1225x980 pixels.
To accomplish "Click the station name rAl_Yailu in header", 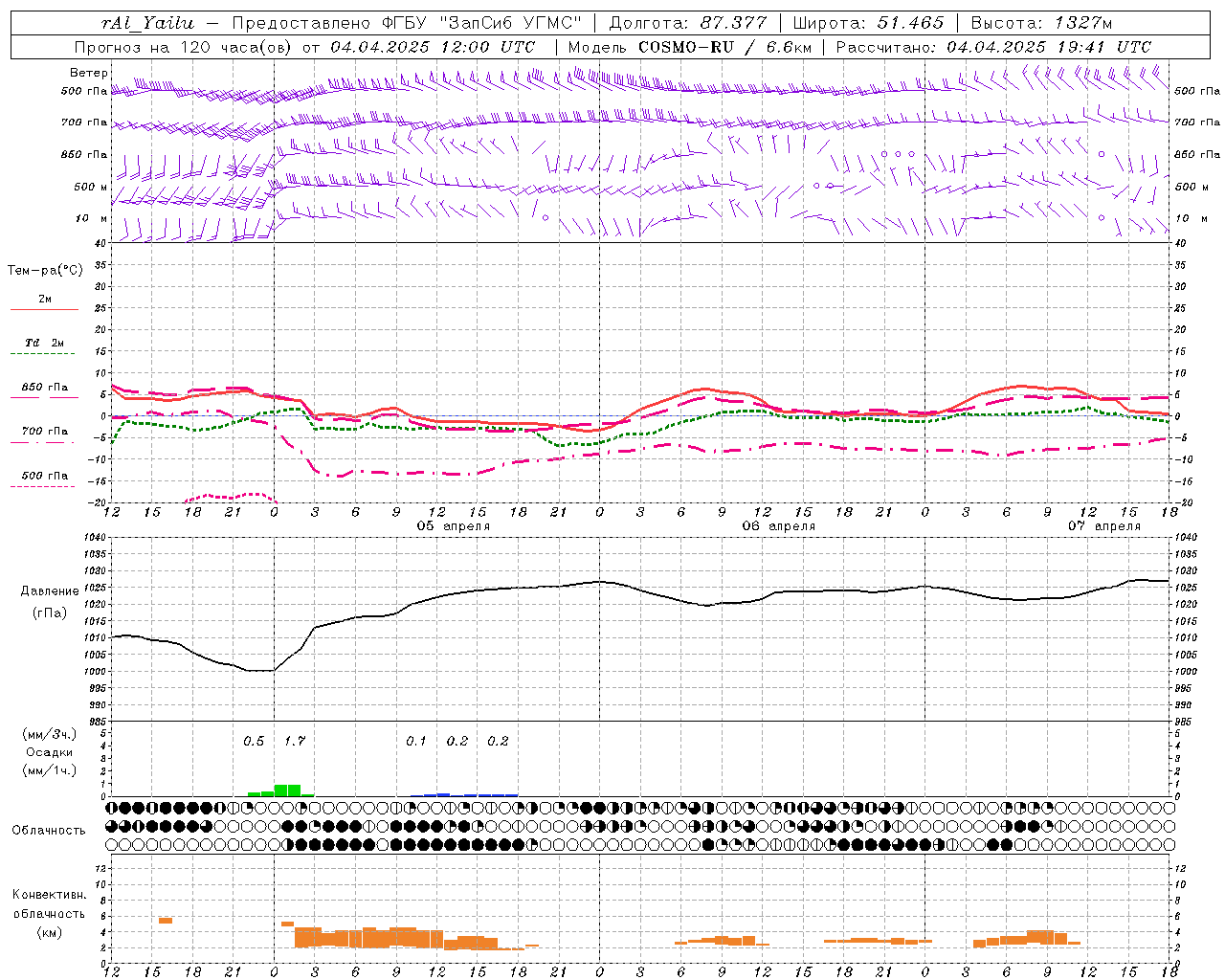I will coord(147,23).
